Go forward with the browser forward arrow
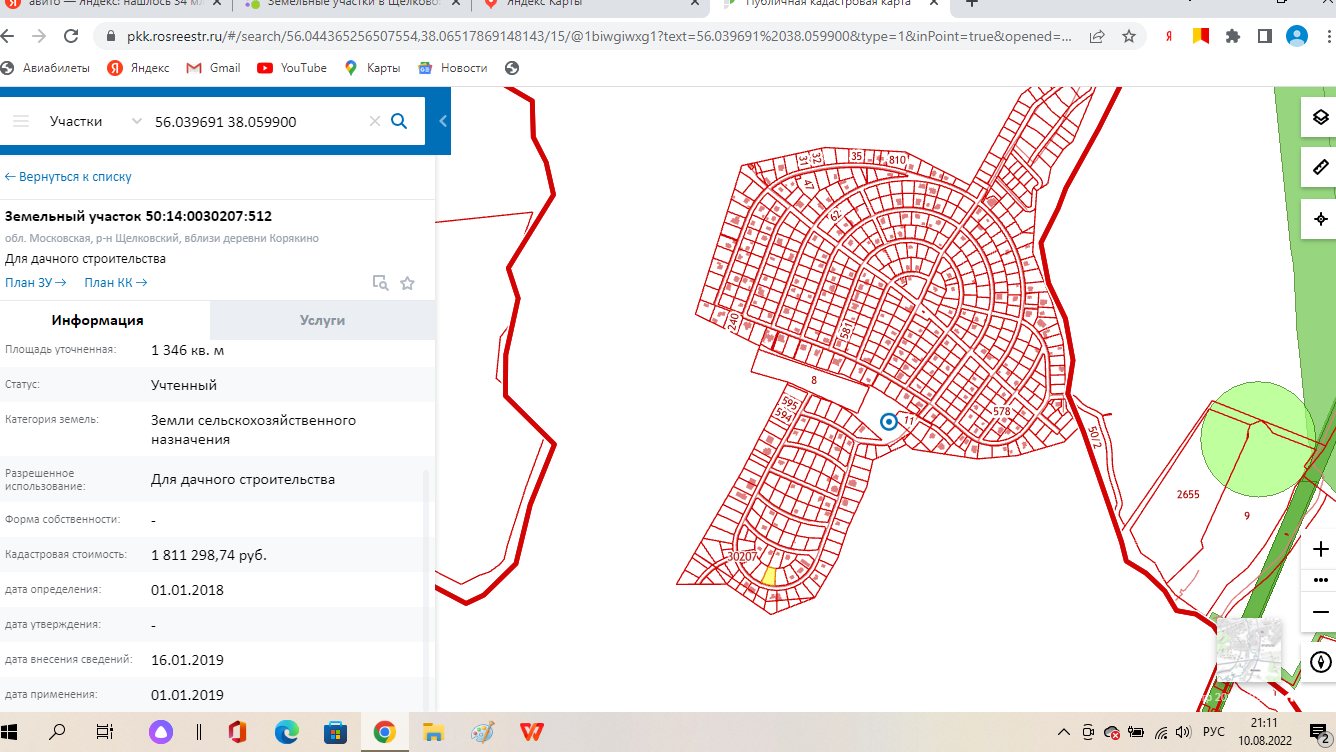Image resolution: width=1336 pixels, height=752 pixels. coord(38,36)
